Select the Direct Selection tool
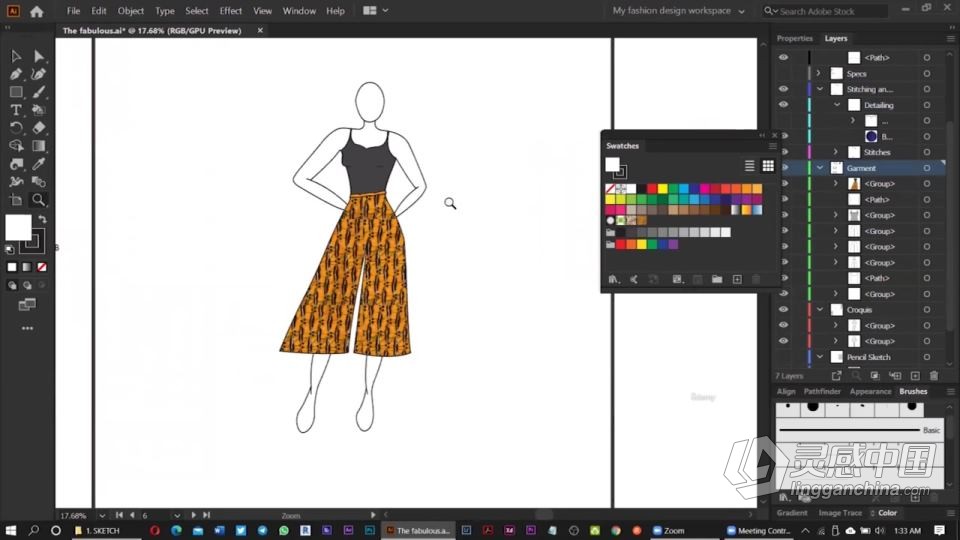Viewport: 960px width, 540px height. pyautogui.click(x=39, y=56)
